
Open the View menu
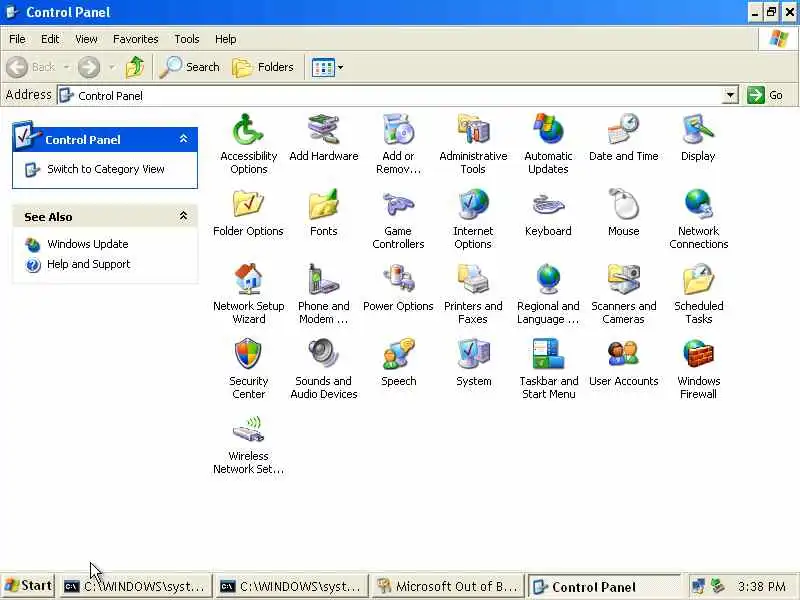click(86, 39)
